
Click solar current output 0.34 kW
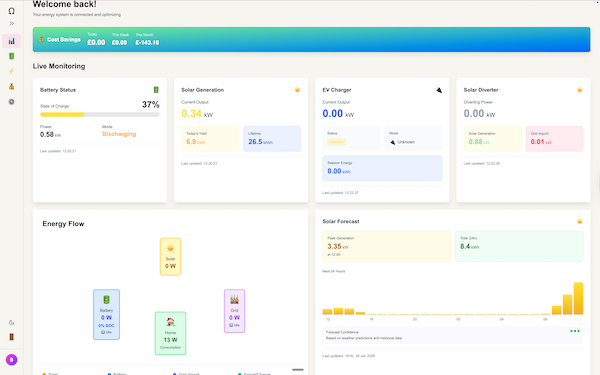tap(197, 114)
